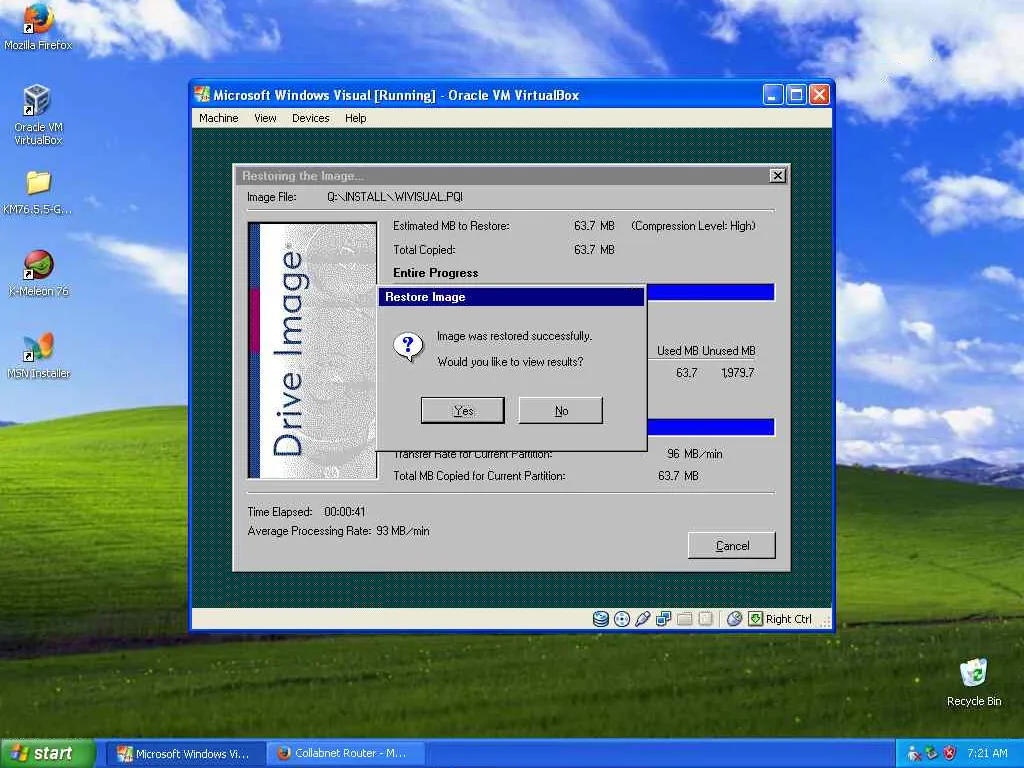The height and width of the screenshot is (768, 1024).
Task: Click the optical CD drive status icon
Action: pos(622,618)
